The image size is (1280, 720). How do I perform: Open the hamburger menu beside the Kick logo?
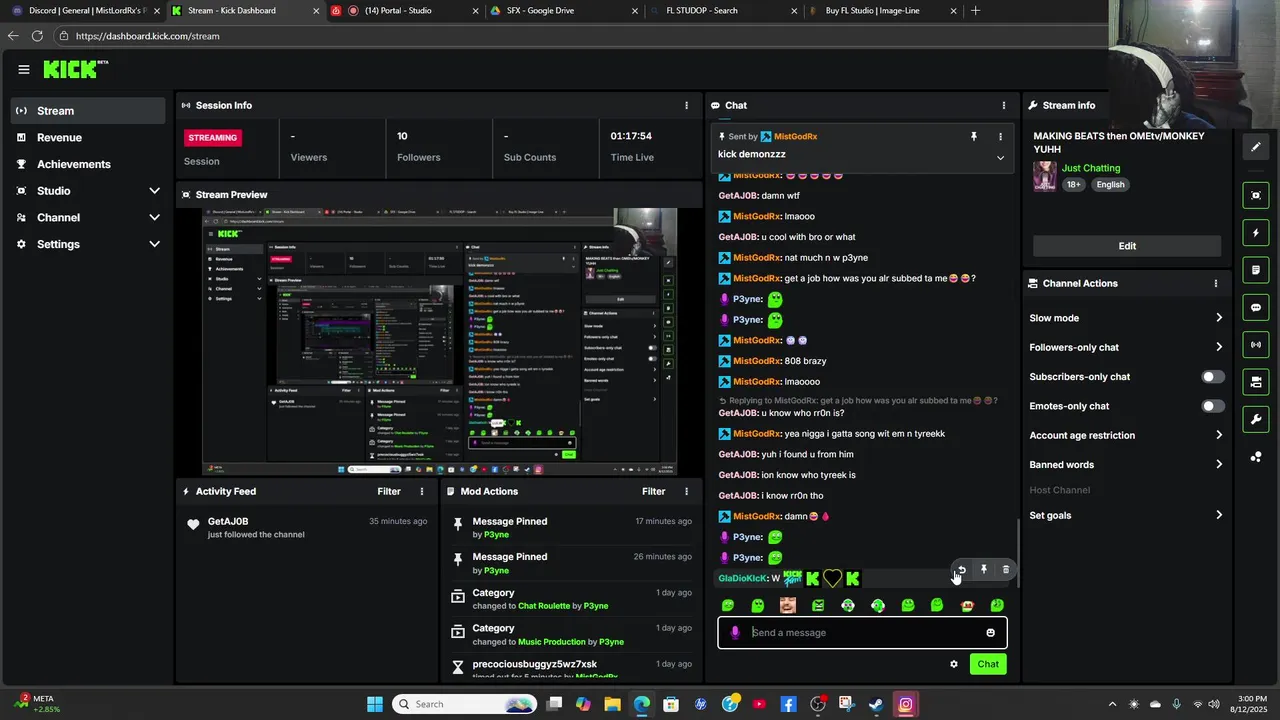pos(24,69)
